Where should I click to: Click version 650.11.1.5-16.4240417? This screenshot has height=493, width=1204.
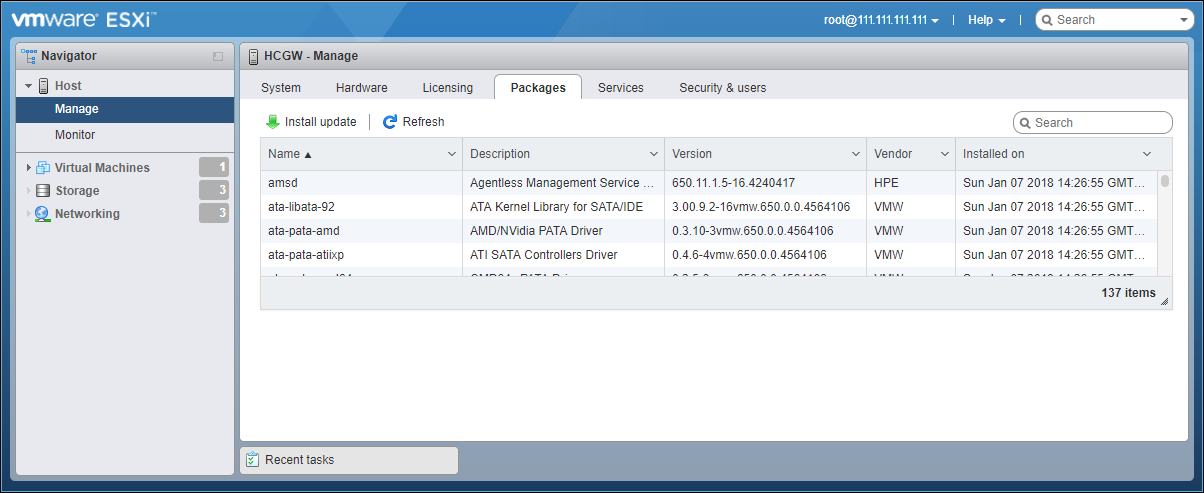pos(734,183)
